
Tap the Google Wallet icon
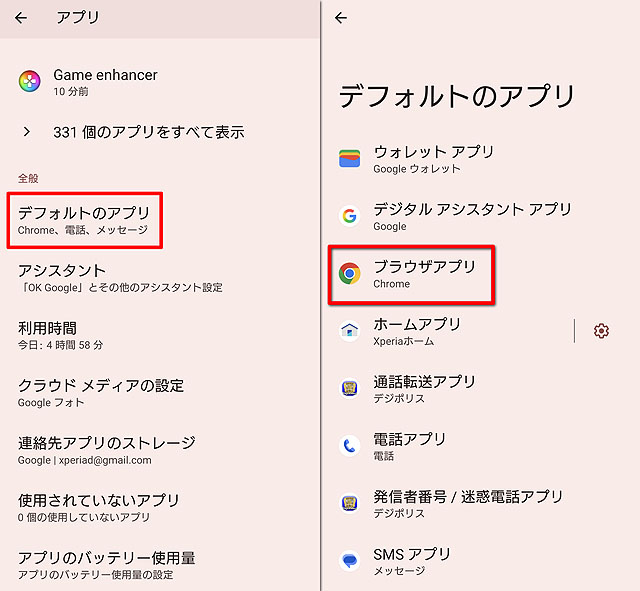[349, 159]
